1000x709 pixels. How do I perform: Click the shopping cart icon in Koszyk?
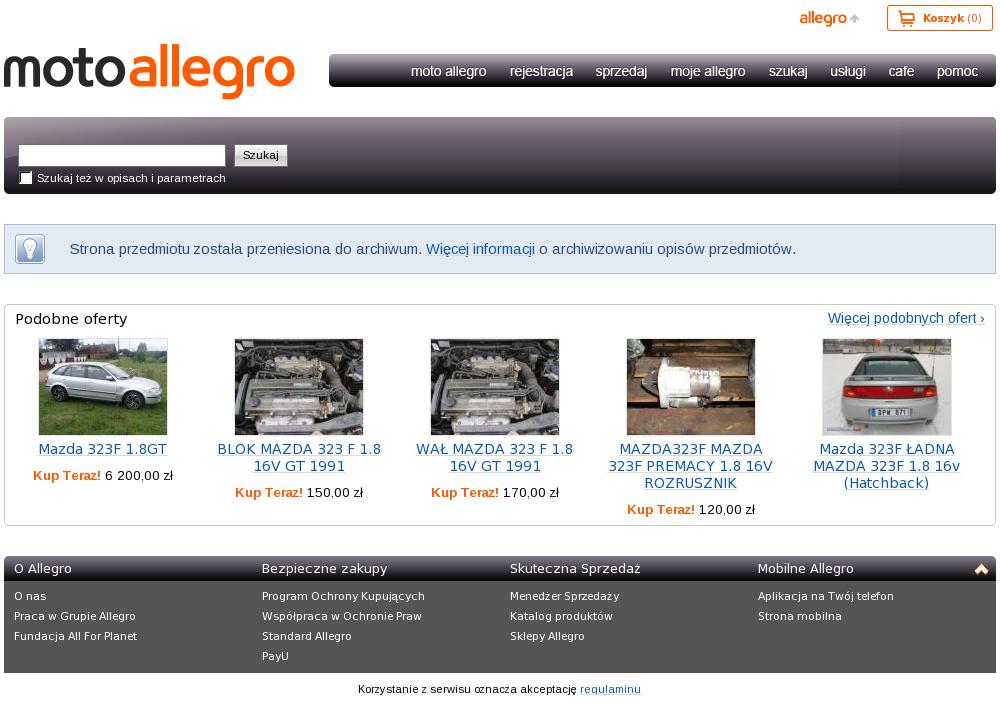coord(906,18)
